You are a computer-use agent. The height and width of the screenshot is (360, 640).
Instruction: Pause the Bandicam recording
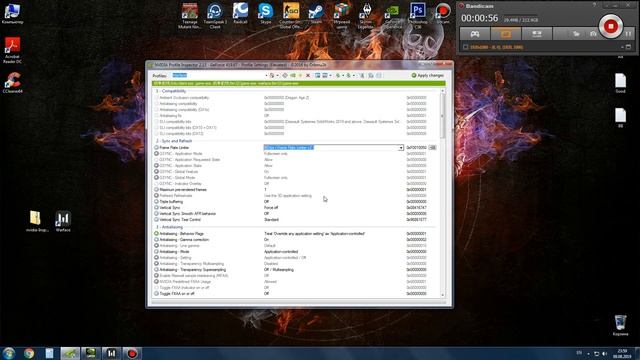pos(629,34)
